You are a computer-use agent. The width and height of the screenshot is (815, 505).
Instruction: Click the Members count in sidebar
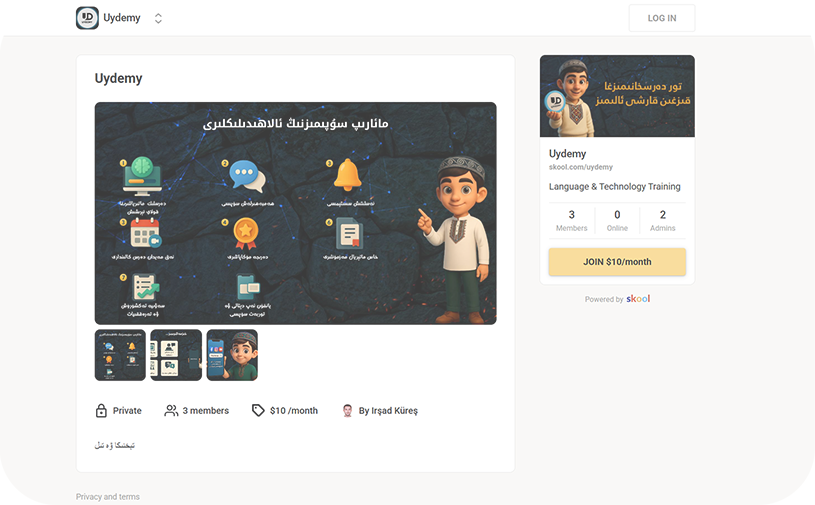coord(571,220)
